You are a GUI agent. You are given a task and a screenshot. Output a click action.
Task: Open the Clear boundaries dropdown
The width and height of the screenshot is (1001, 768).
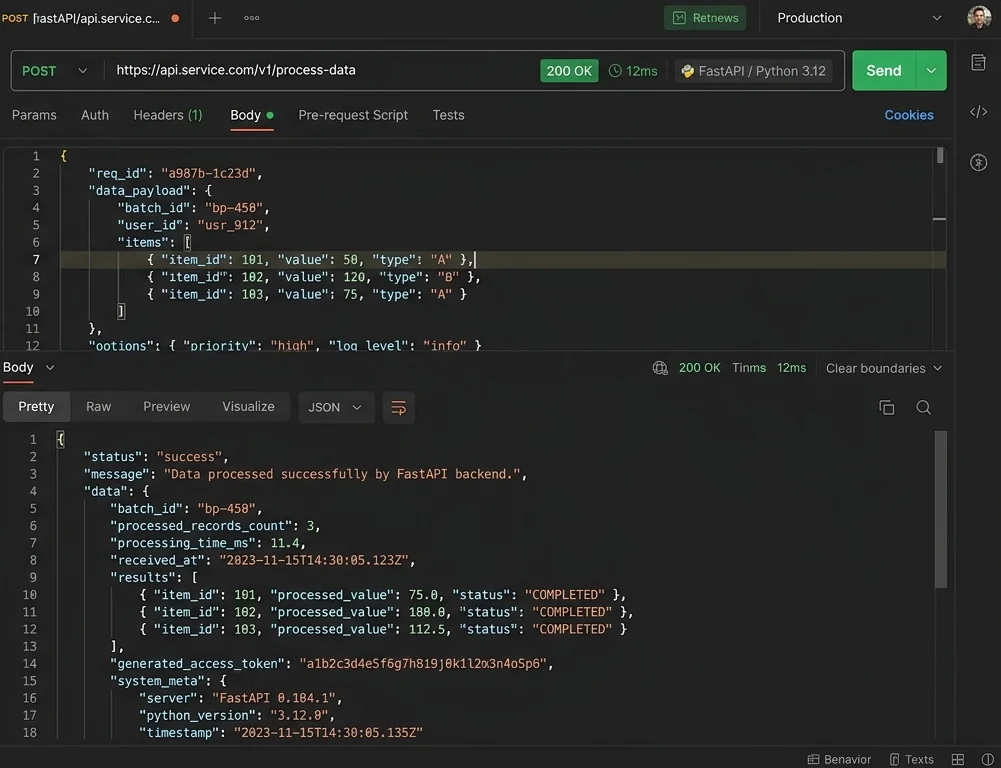[884, 368]
